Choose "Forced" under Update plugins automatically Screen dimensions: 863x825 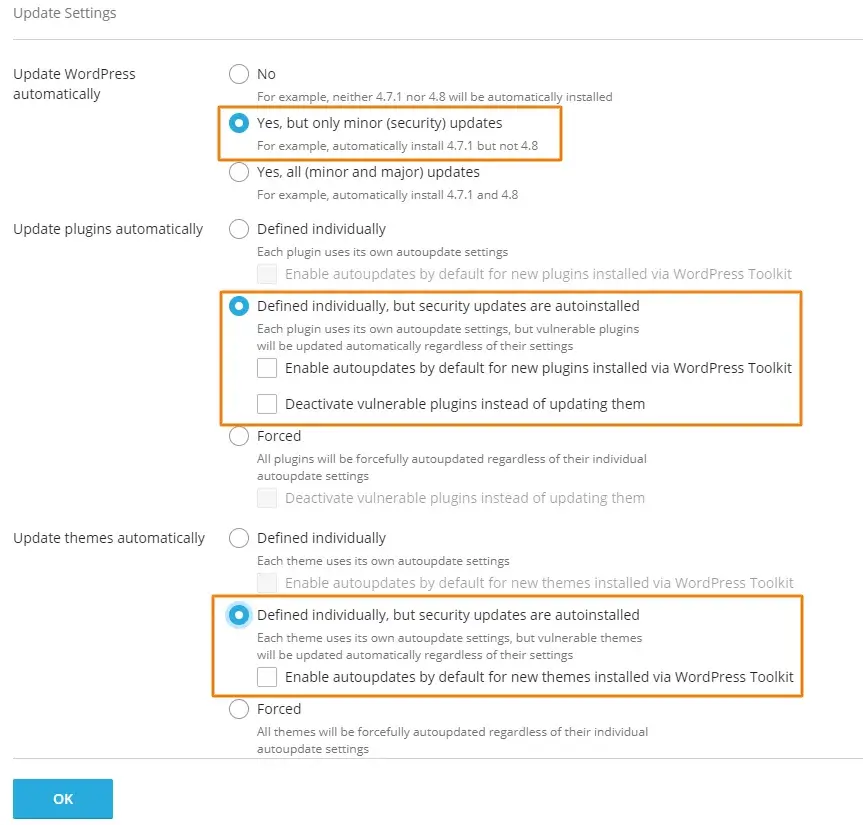[x=239, y=436]
